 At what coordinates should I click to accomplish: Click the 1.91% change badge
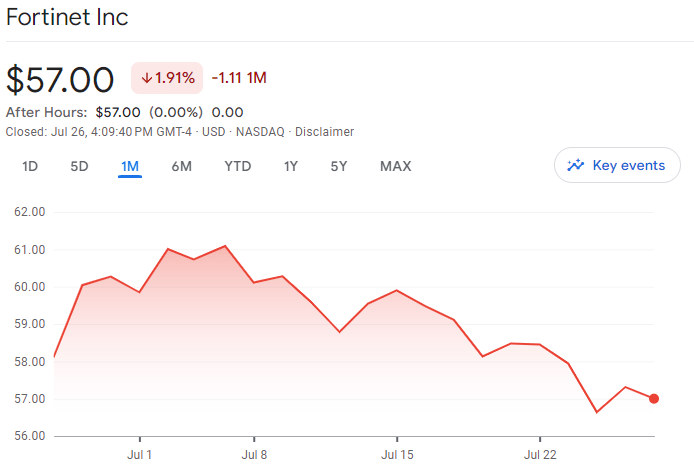167,78
